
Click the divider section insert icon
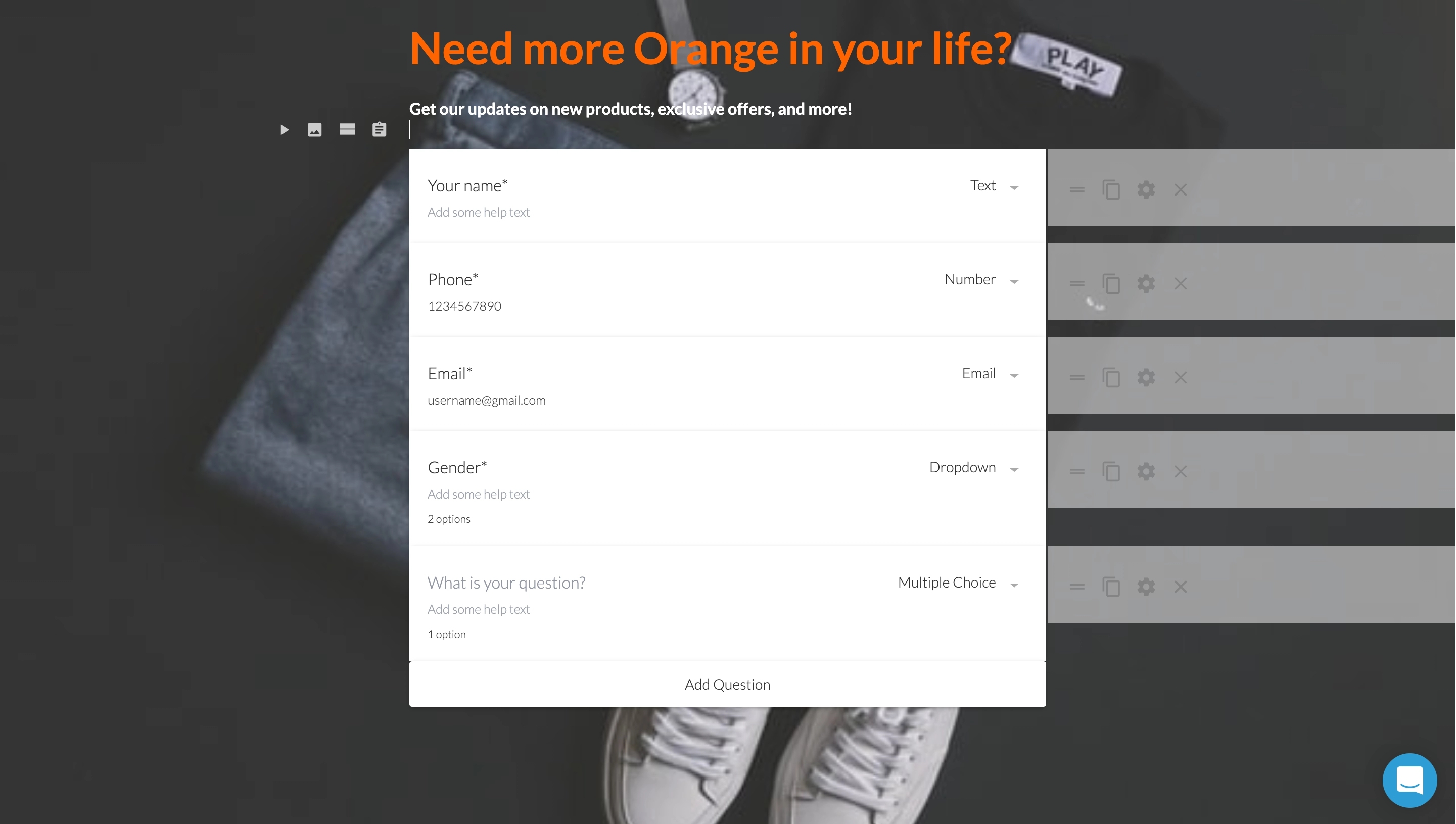point(347,130)
